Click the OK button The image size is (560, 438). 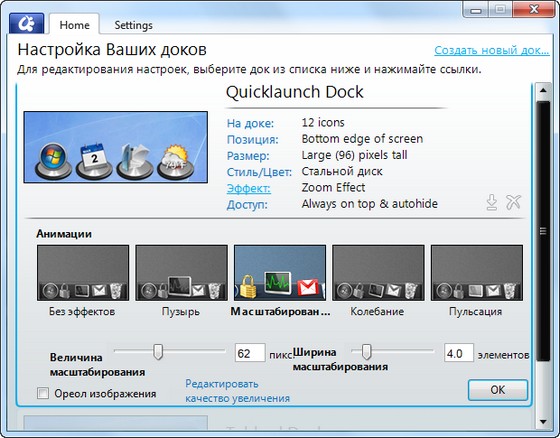point(498,389)
